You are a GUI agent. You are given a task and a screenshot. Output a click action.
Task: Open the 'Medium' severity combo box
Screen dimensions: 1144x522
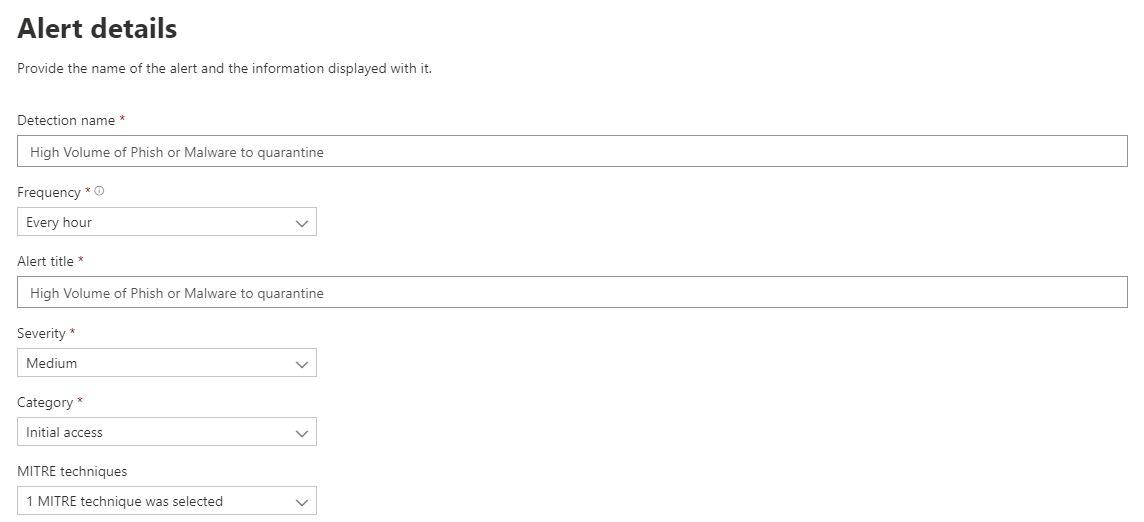tap(167, 363)
